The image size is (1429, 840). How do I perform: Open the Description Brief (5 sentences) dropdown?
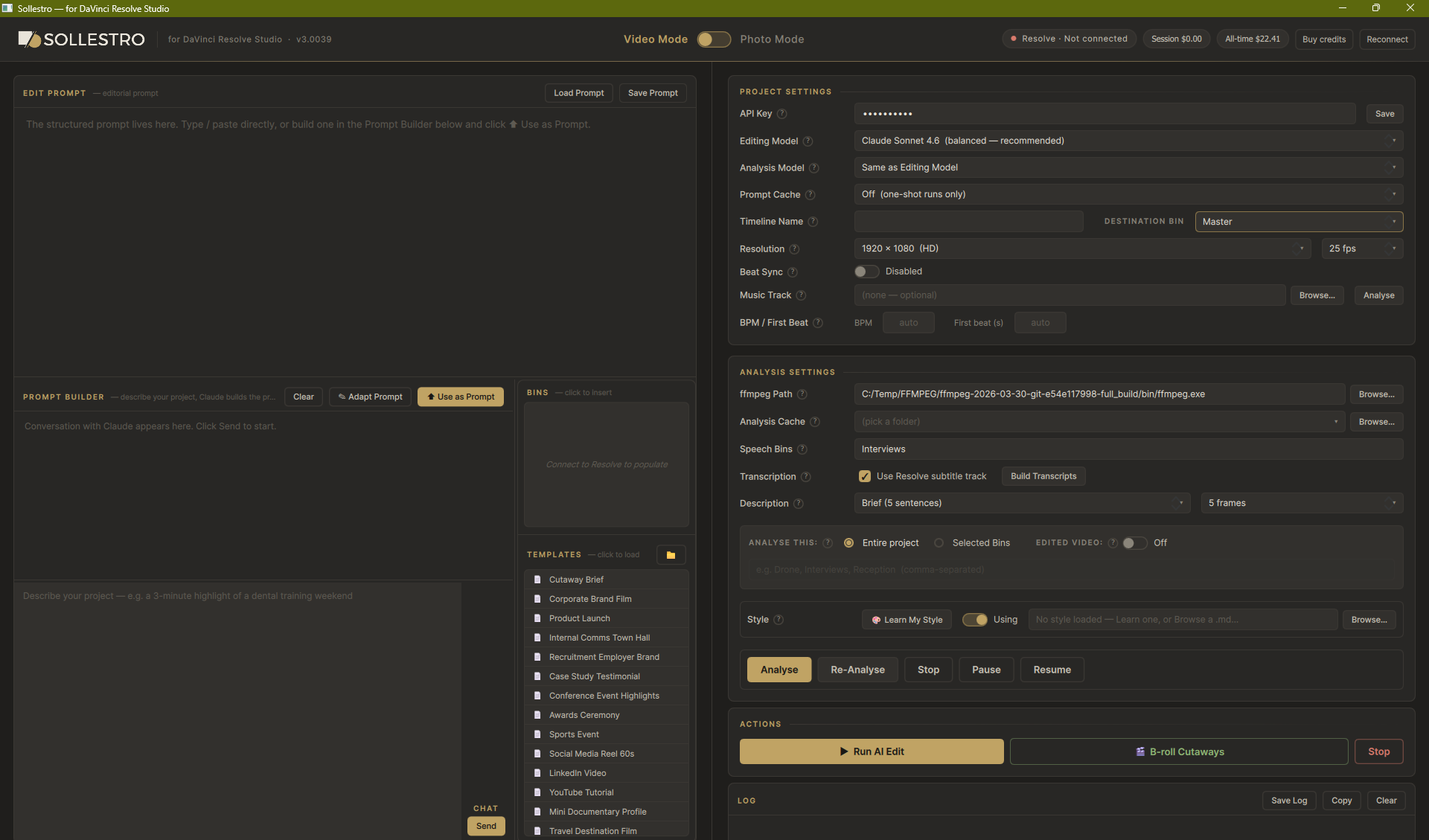[1022, 503]
